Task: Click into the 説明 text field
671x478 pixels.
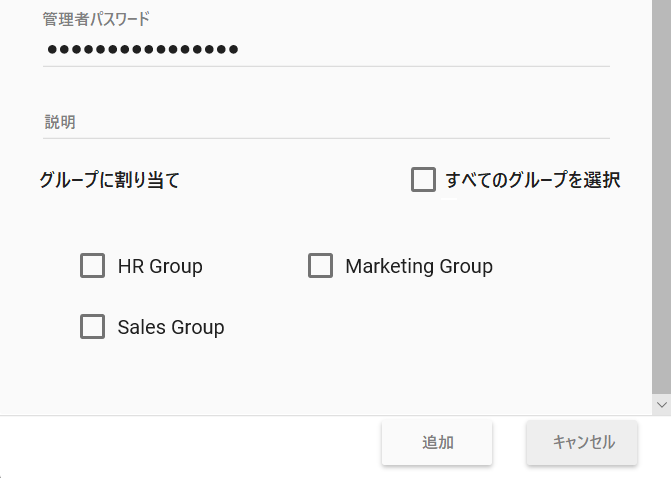Action: point(326,123)
